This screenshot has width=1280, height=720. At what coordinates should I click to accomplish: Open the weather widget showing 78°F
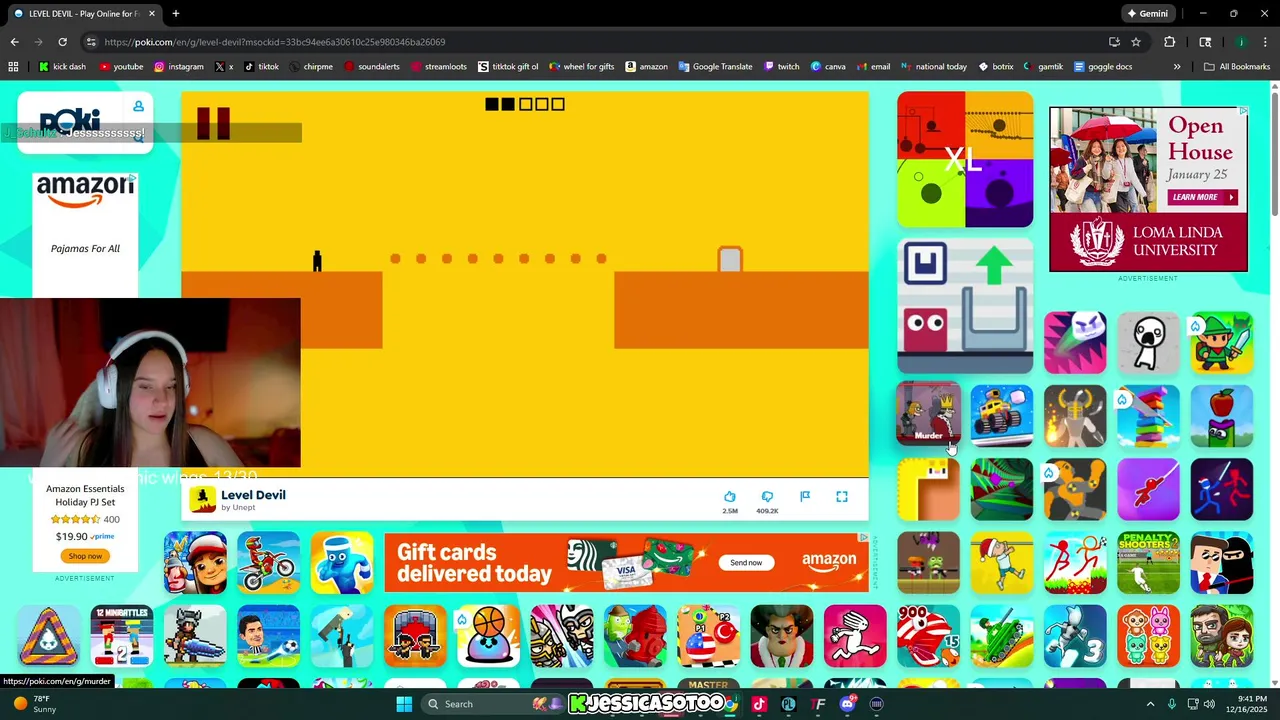coord(33,704)
